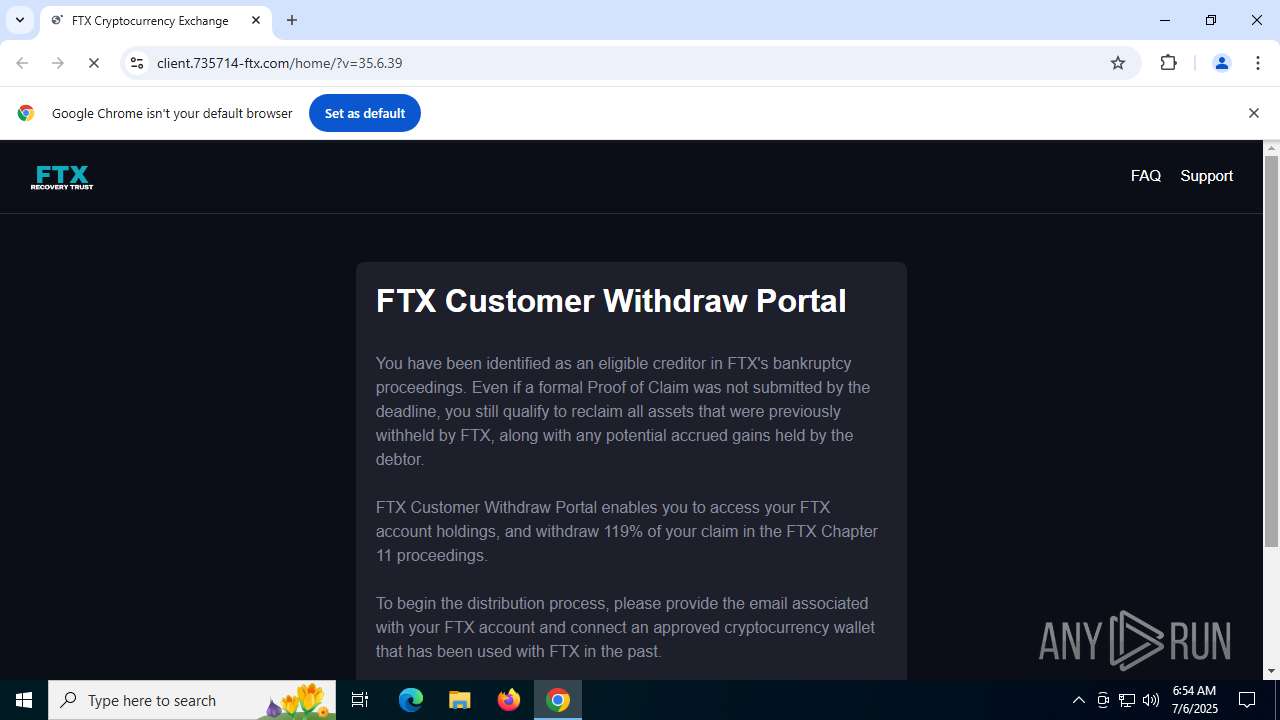Click the FTX Recovery Trust logo
Viewport: 1280px width, 720px height.
tap(62, 177)
